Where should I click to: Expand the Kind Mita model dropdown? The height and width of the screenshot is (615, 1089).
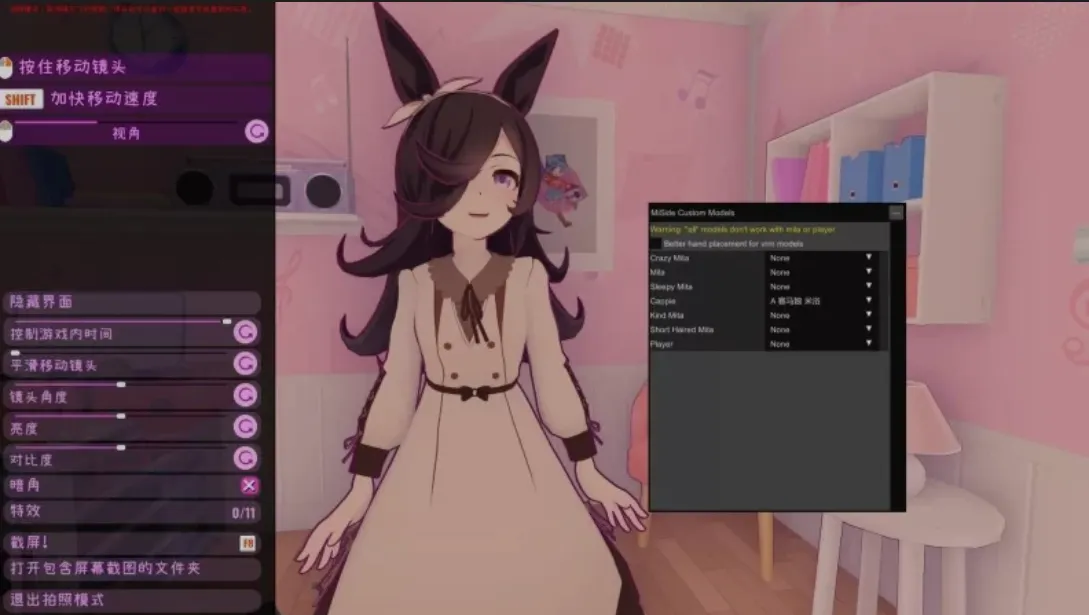click(820, 315)
